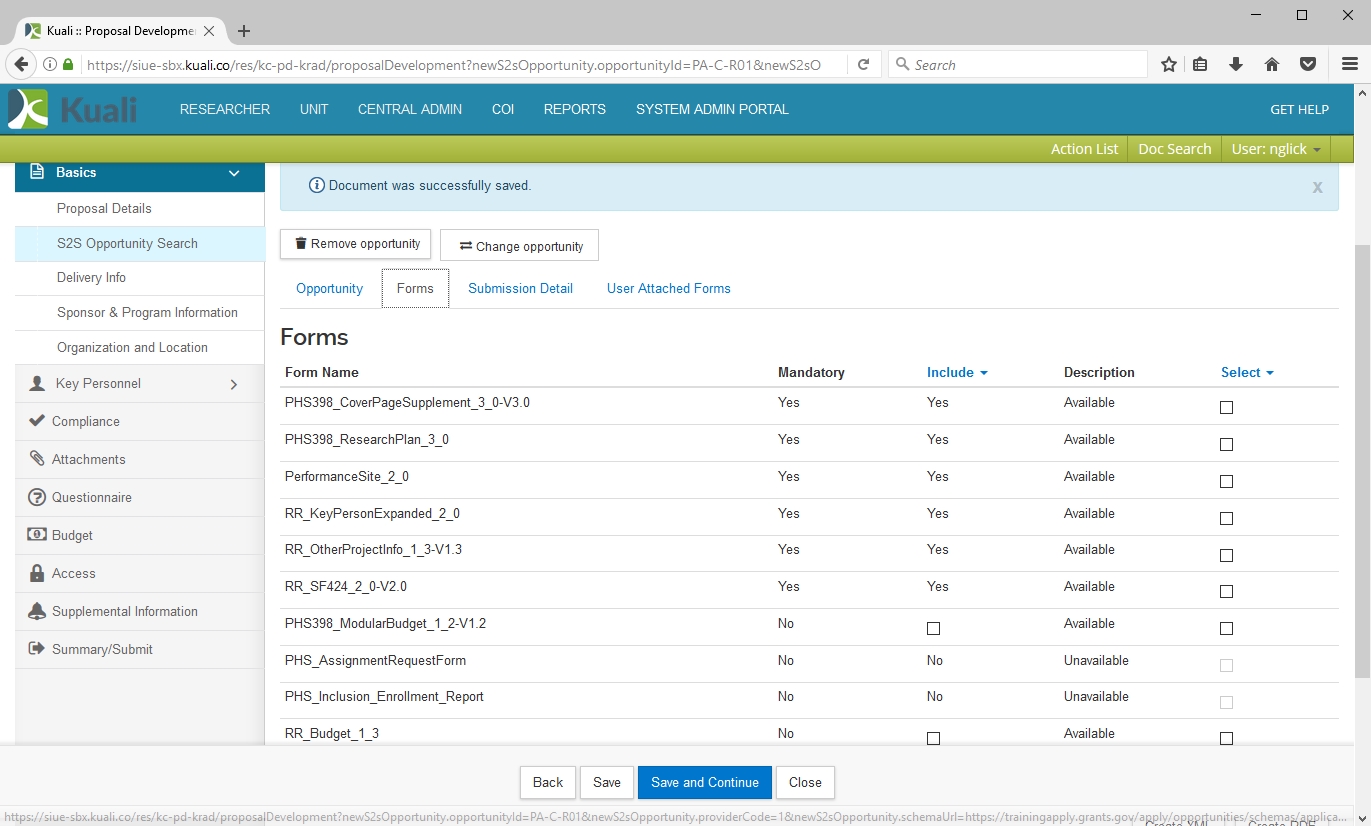Click the Supplemental Information bell icon
Screen dimensions: 1371x826
point(37,611)
